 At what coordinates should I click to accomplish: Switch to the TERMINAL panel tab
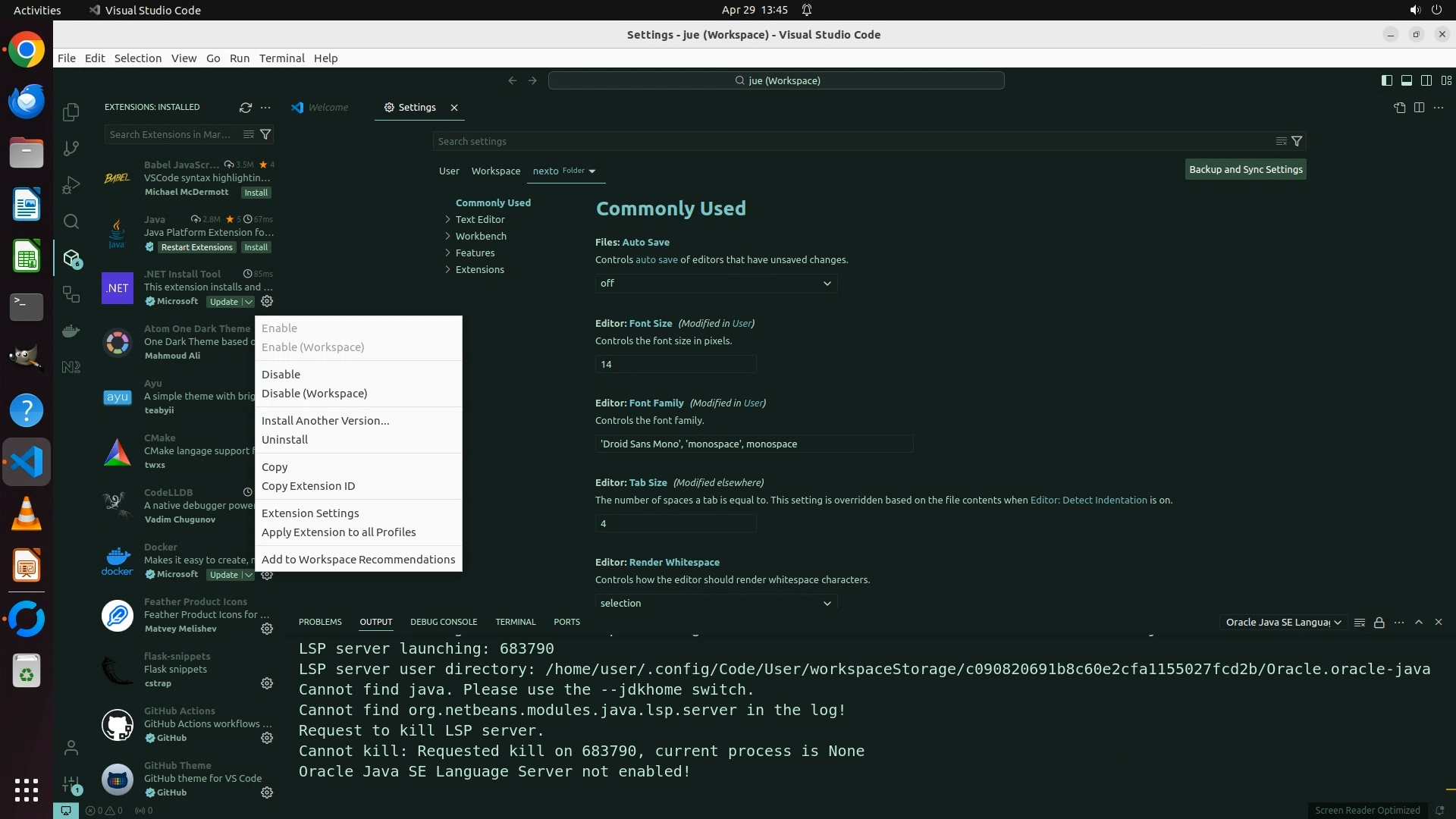[x=515, y=622]
